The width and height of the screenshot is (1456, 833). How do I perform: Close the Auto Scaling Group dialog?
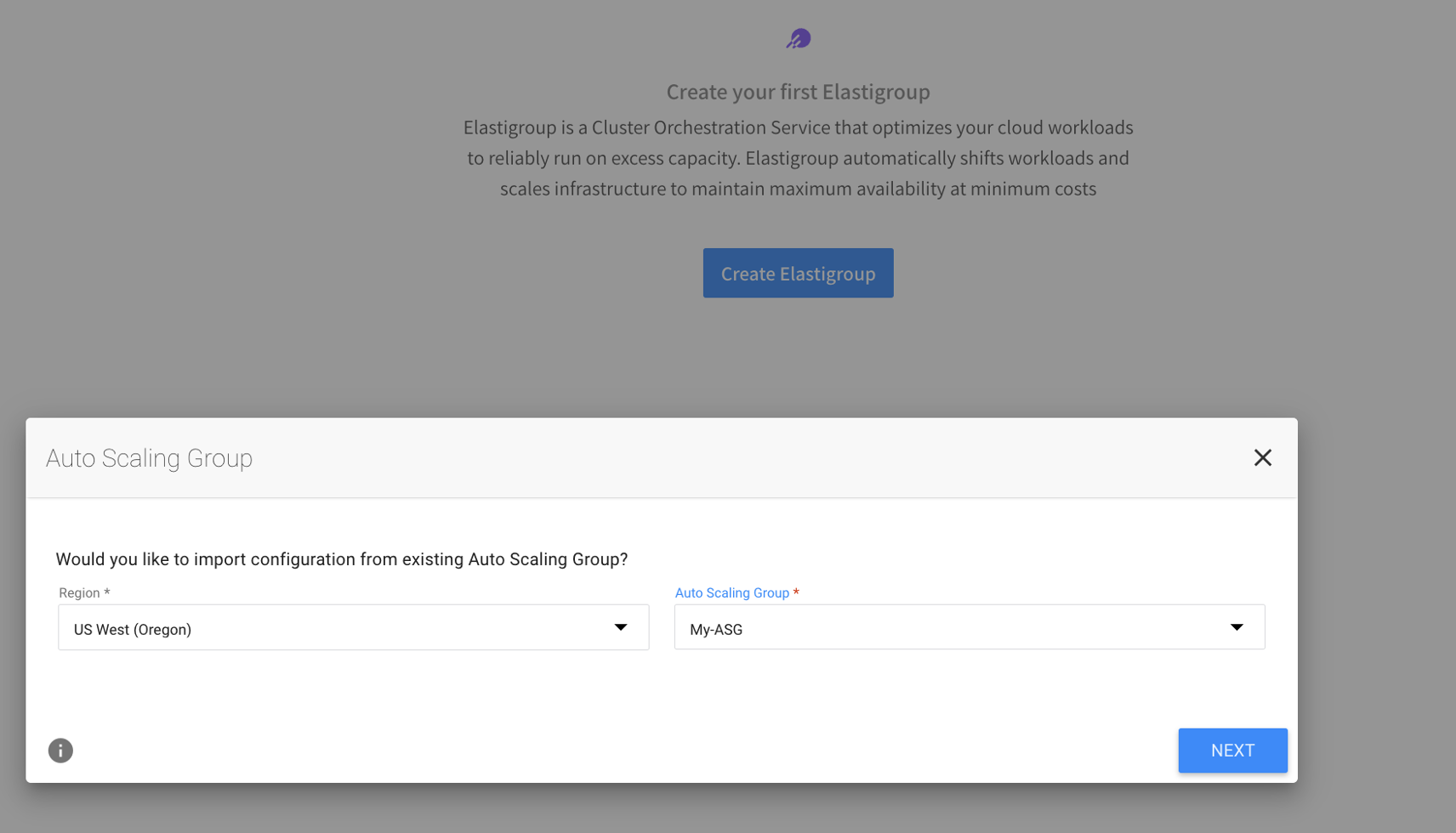tap(1262, 458)
